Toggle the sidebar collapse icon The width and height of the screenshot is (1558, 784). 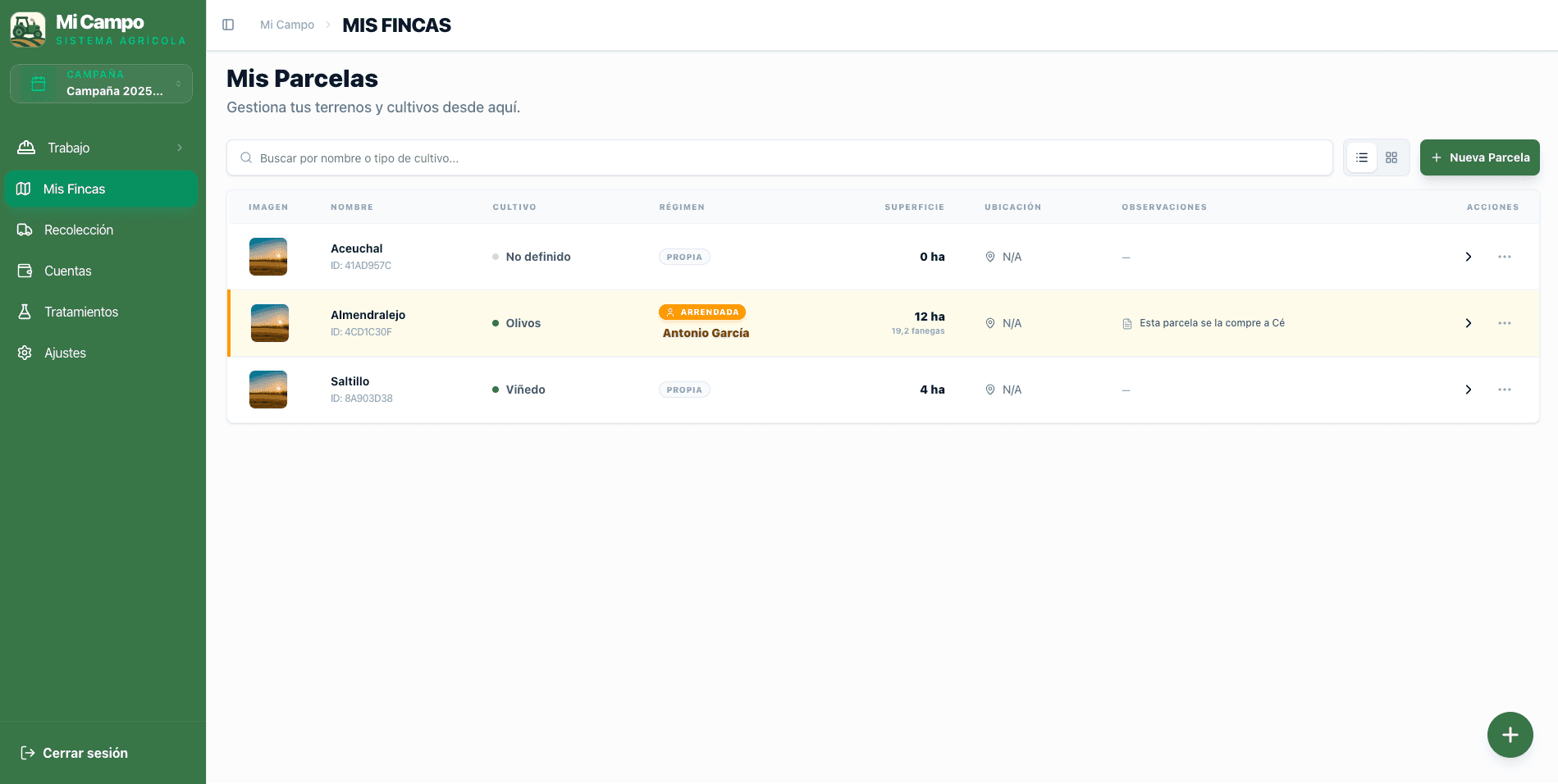pos(228,25)
